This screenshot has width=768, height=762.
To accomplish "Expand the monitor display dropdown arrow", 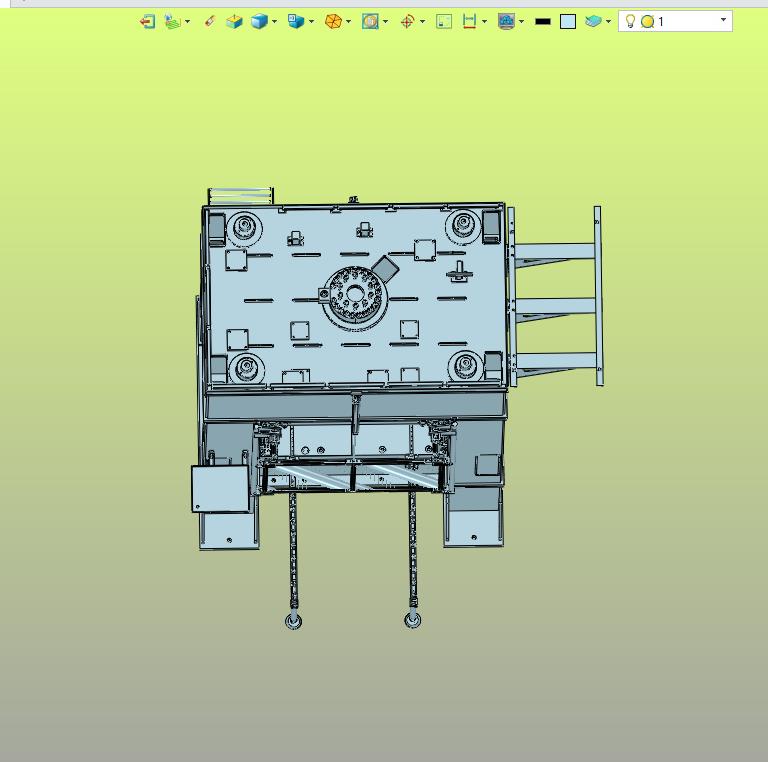I will (x=521, y=22).
